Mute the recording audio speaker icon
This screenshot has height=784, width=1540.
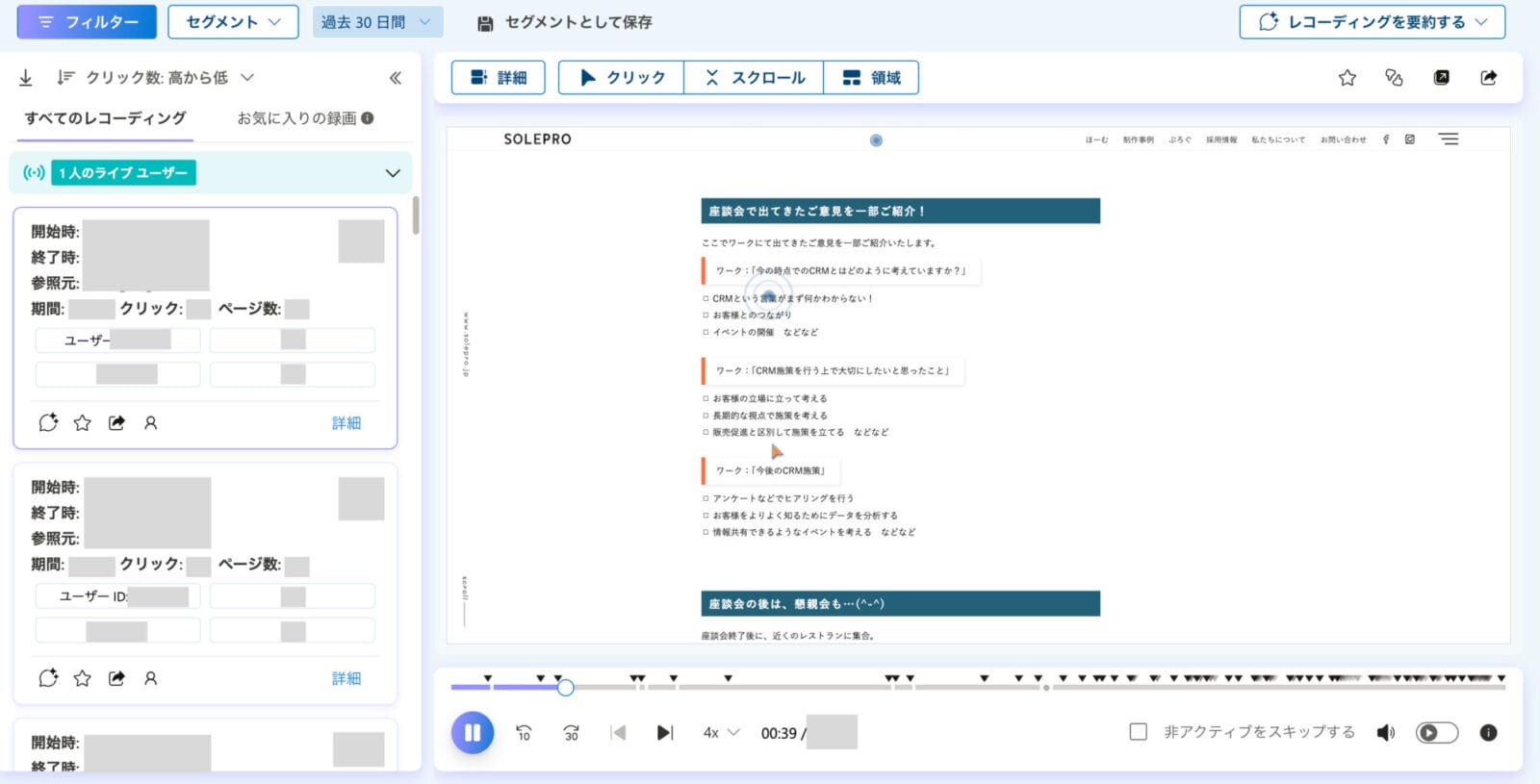(x=1385, y=733)
